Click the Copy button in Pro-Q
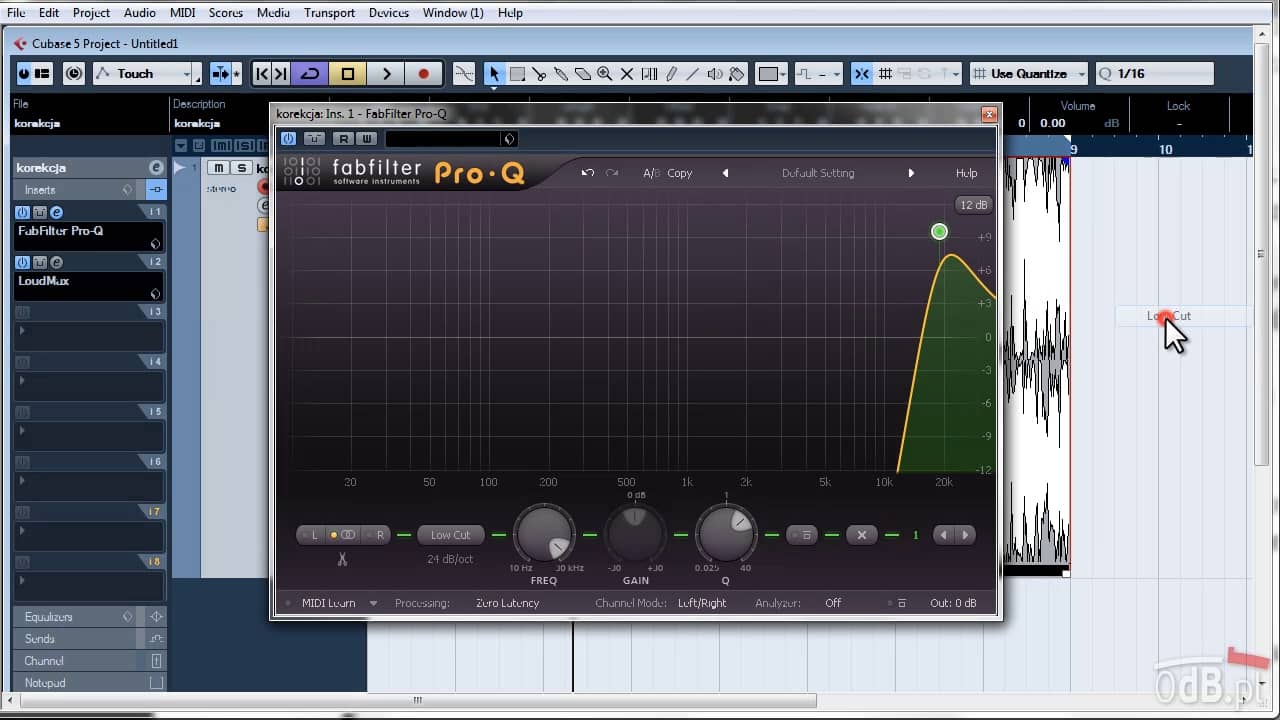This screenshot has height=720, width=1280. [680, 173]
